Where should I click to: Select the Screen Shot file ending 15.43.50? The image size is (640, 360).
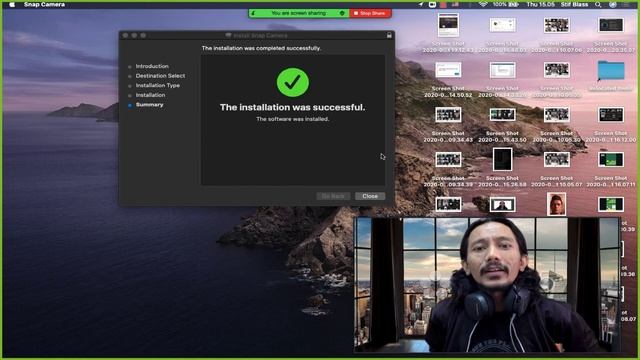coord(502,115)
